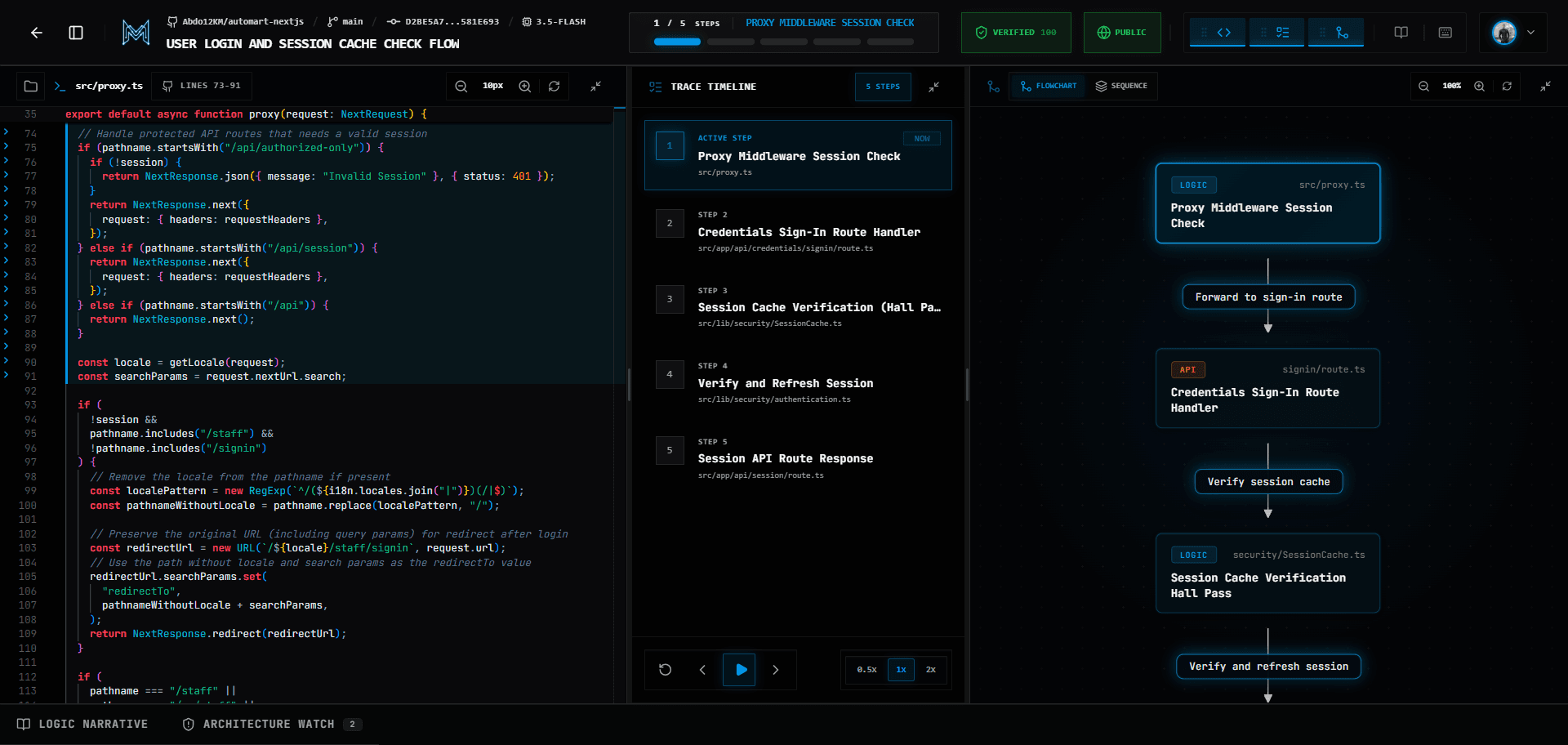The height and width of the screenshot is (745, 1568).
Task: Select the Session Cache Verification Hall Pass node
Action: 1267,573
